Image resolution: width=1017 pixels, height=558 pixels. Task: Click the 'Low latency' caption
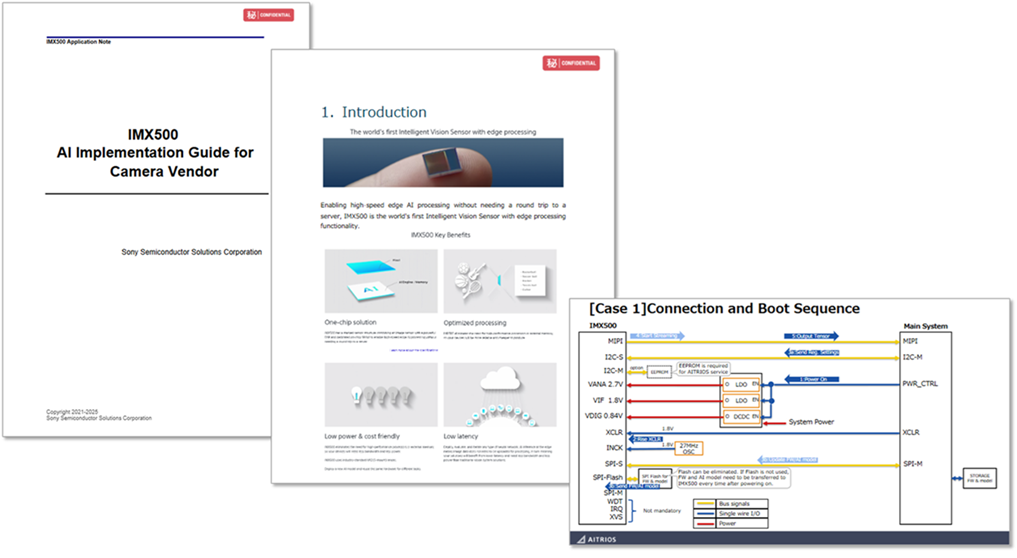coord(461,436)
